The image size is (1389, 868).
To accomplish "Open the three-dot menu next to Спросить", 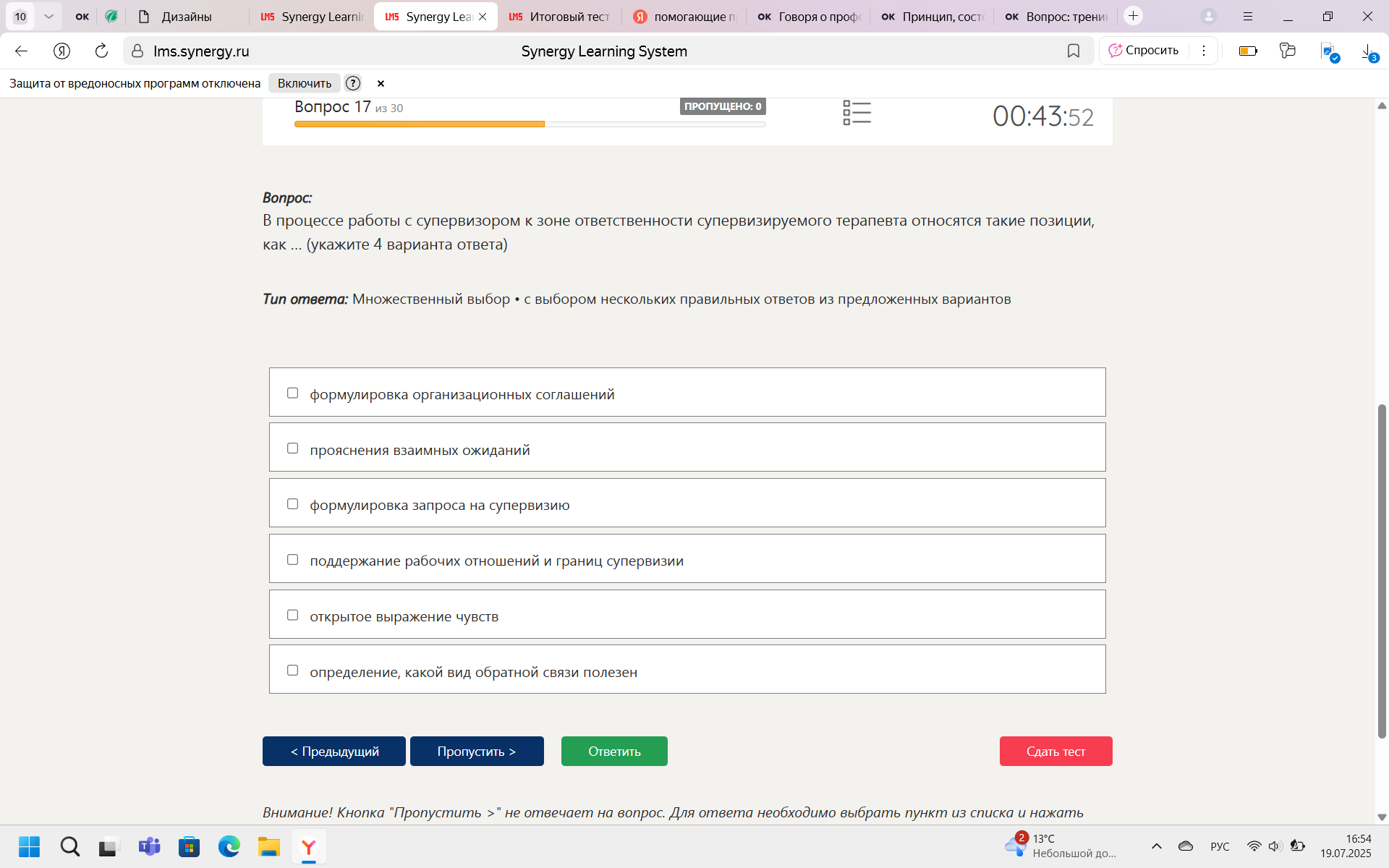I will 1204,51.
